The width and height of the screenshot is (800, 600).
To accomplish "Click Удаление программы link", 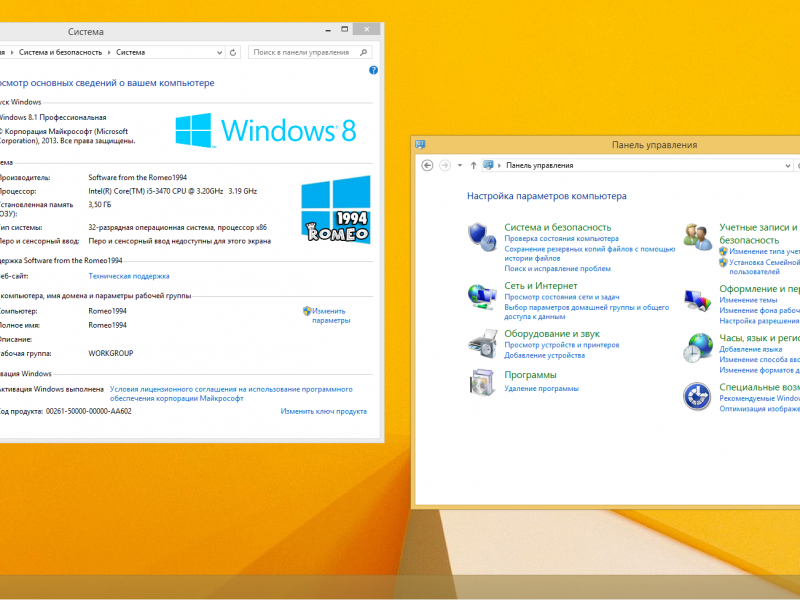I will pos(541,389).
